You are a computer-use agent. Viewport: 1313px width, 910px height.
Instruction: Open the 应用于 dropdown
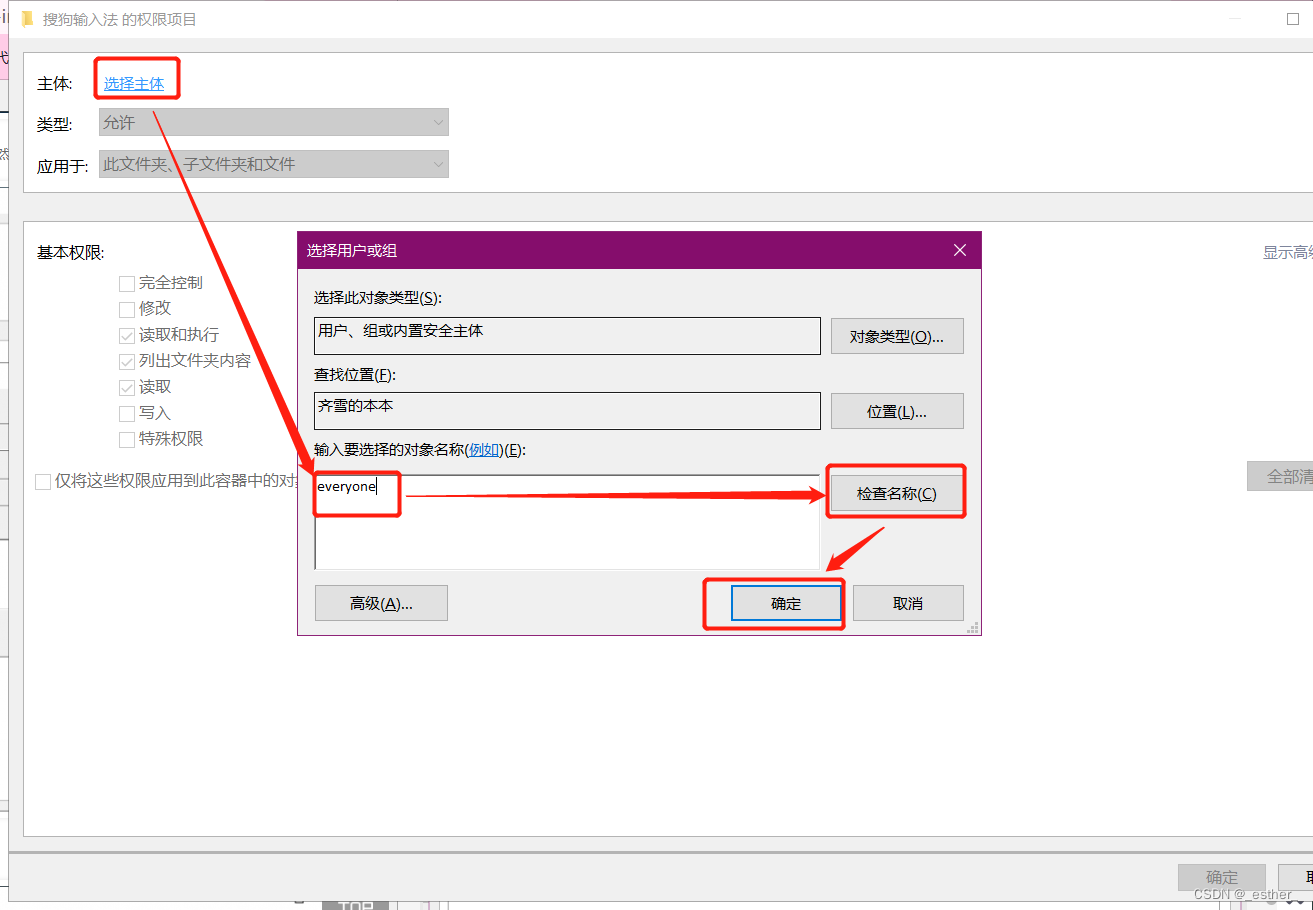(x=274, y=164)
